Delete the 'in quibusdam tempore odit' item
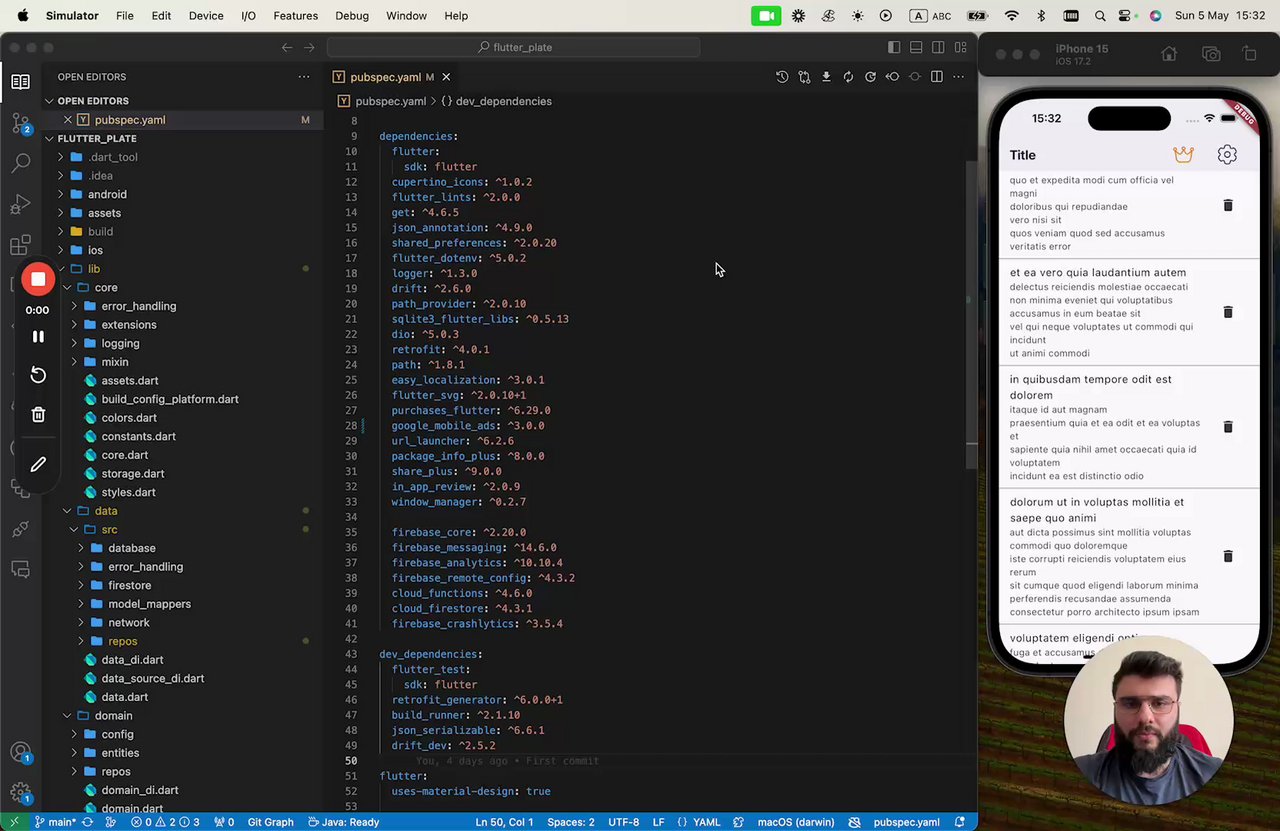Image resolution: width=1280 pixels, height=831 pixels. click(x=1228, y=427)
